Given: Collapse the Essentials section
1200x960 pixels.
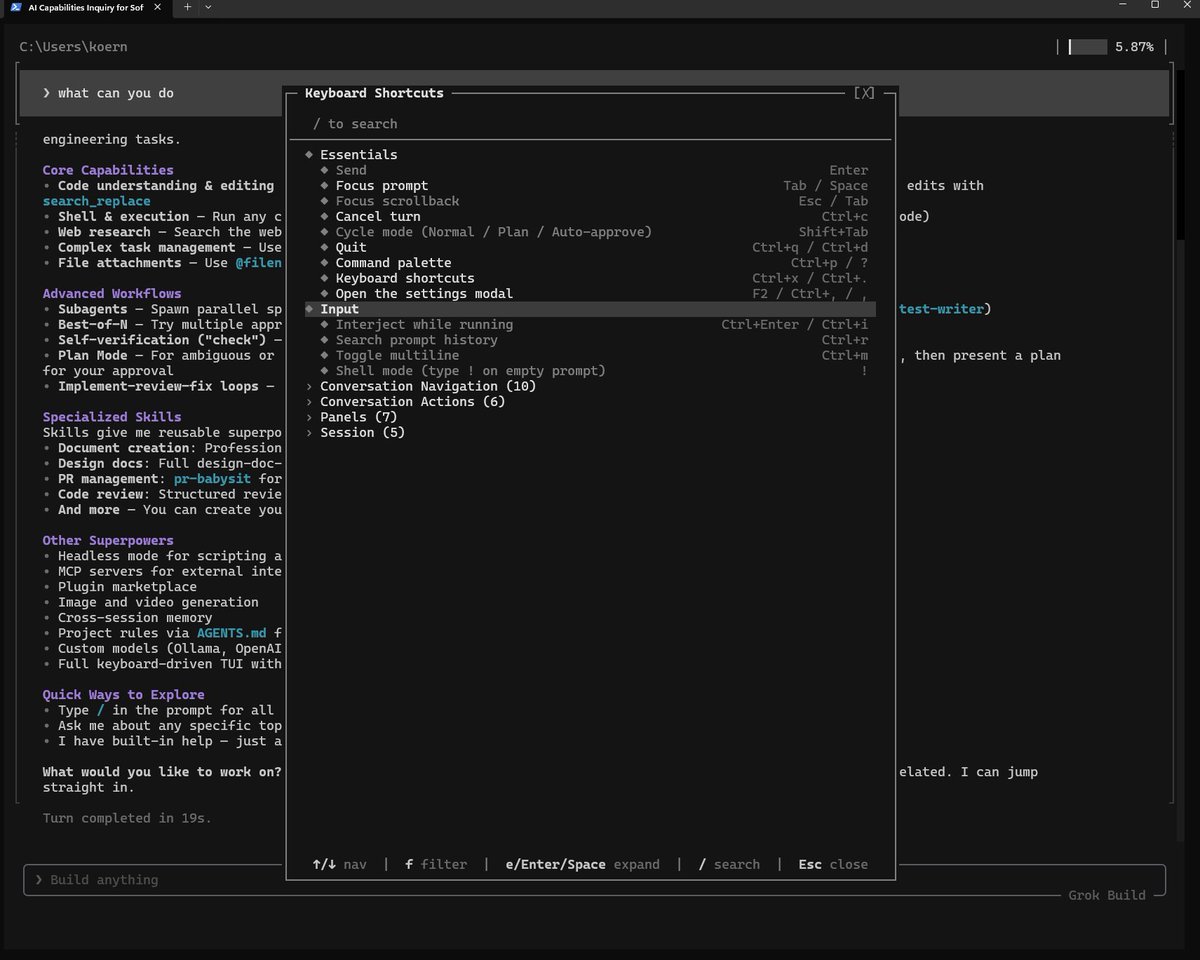Looking at the screenshot, I should [x=590, y=155].
